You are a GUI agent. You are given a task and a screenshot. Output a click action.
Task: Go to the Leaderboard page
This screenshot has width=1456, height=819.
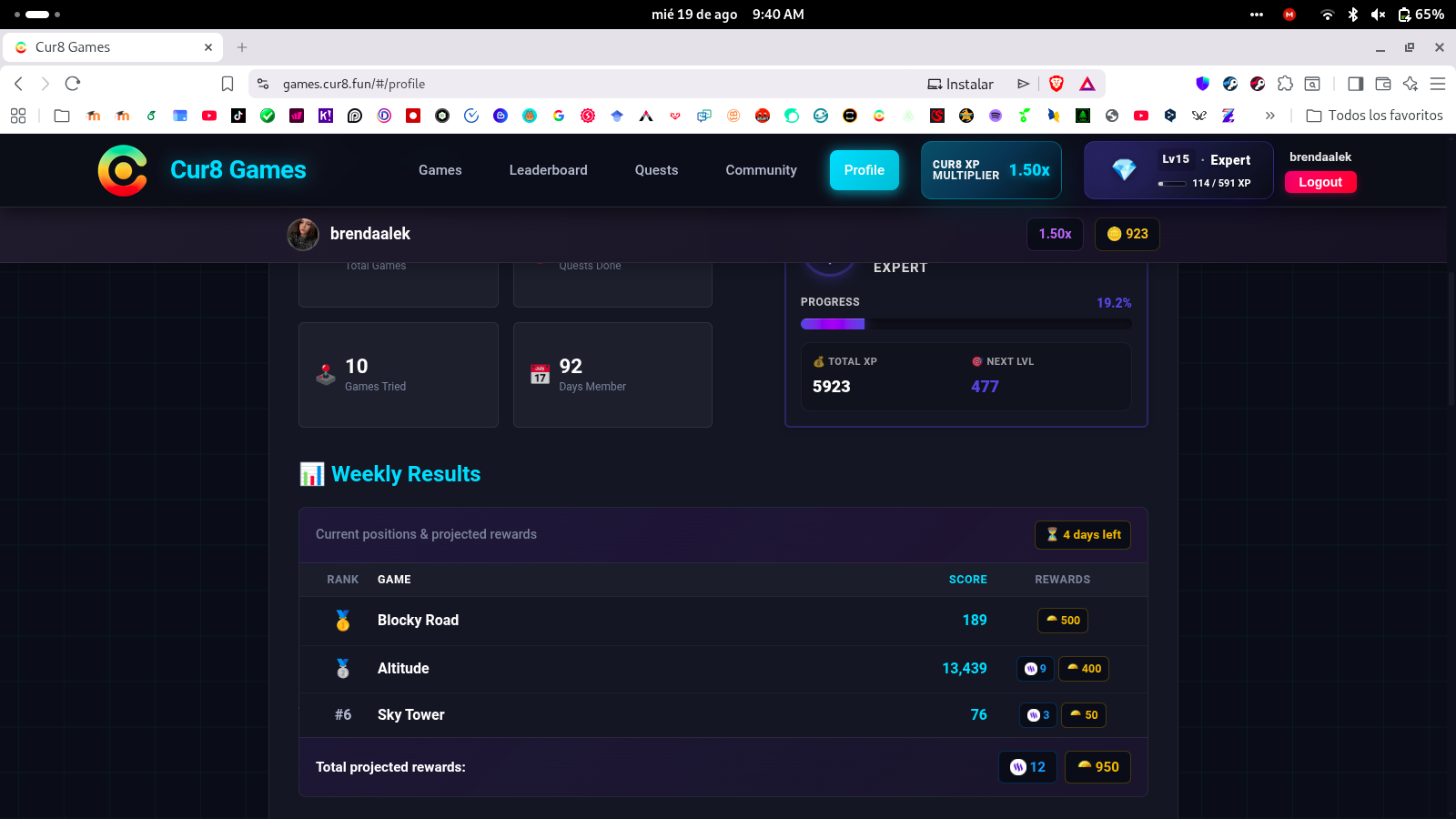click(x=549, y=170)
